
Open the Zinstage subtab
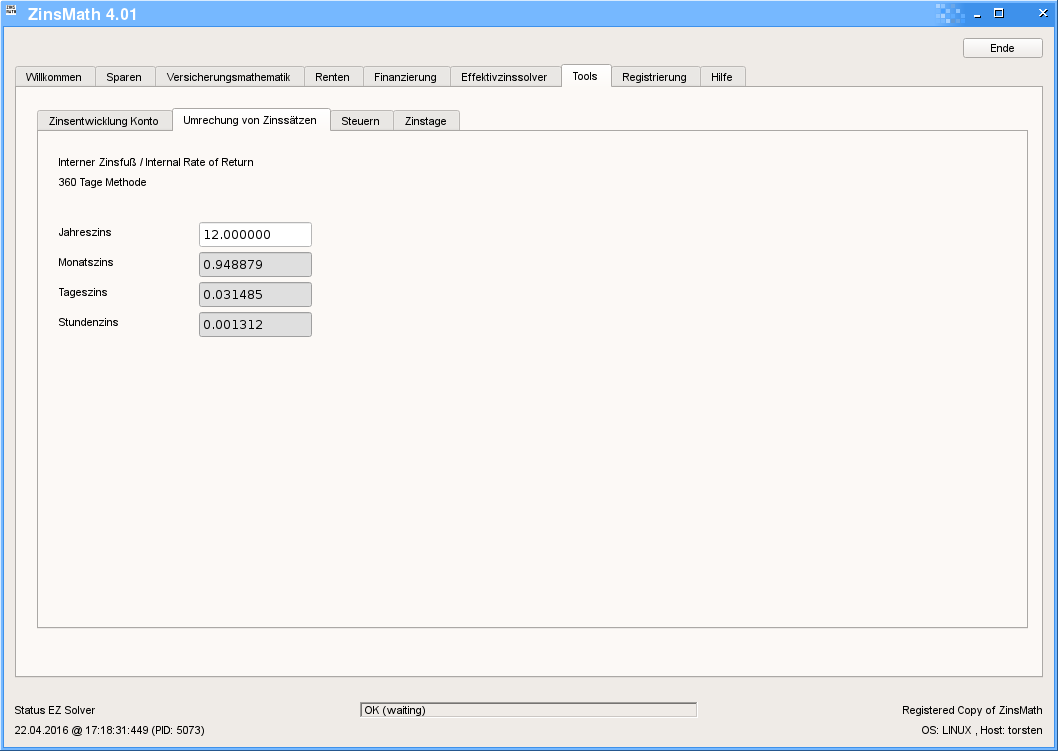(426, 121)
